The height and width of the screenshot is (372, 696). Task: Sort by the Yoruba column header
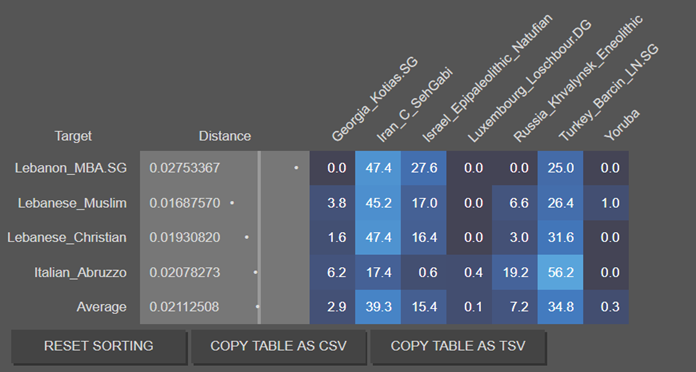click(622, 125)
